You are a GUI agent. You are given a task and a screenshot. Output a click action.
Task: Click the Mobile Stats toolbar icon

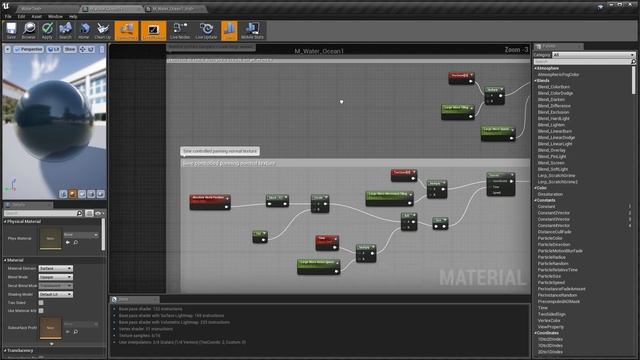[252, 31]
